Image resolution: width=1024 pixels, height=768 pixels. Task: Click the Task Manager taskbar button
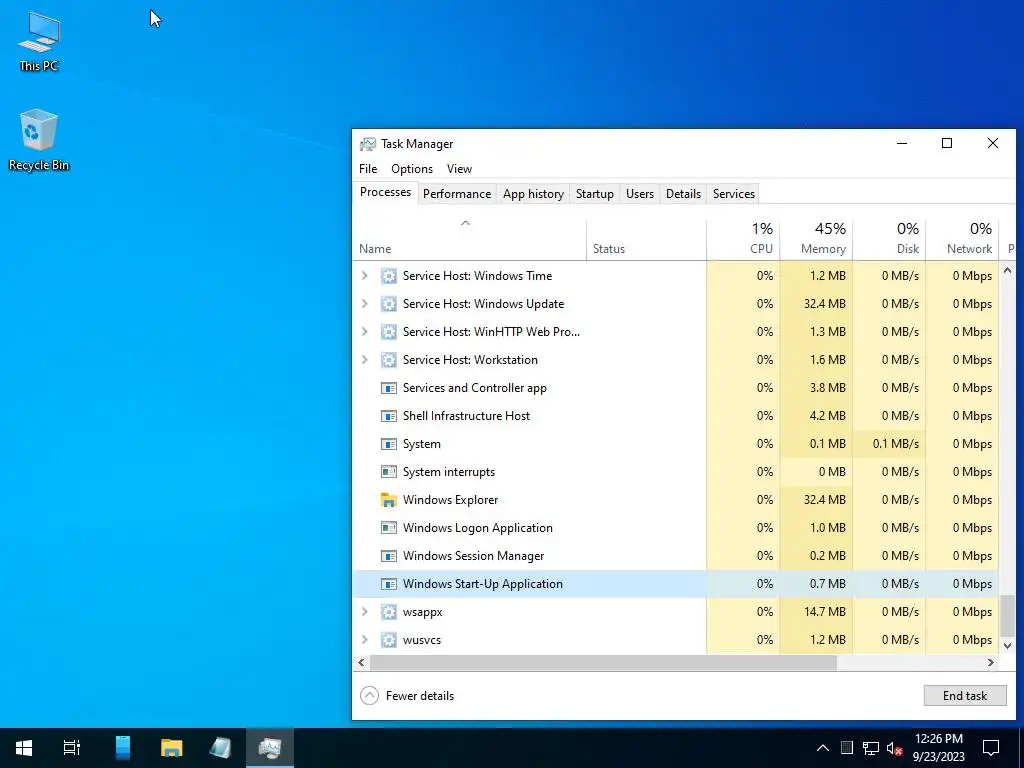(270, 748)
